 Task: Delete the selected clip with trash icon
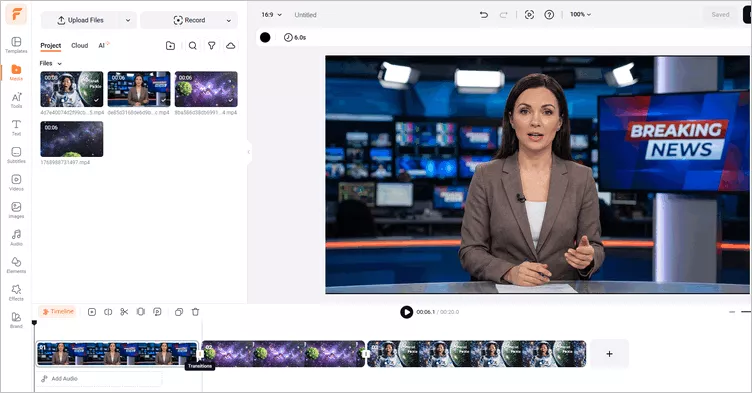(x=195, y=312)
